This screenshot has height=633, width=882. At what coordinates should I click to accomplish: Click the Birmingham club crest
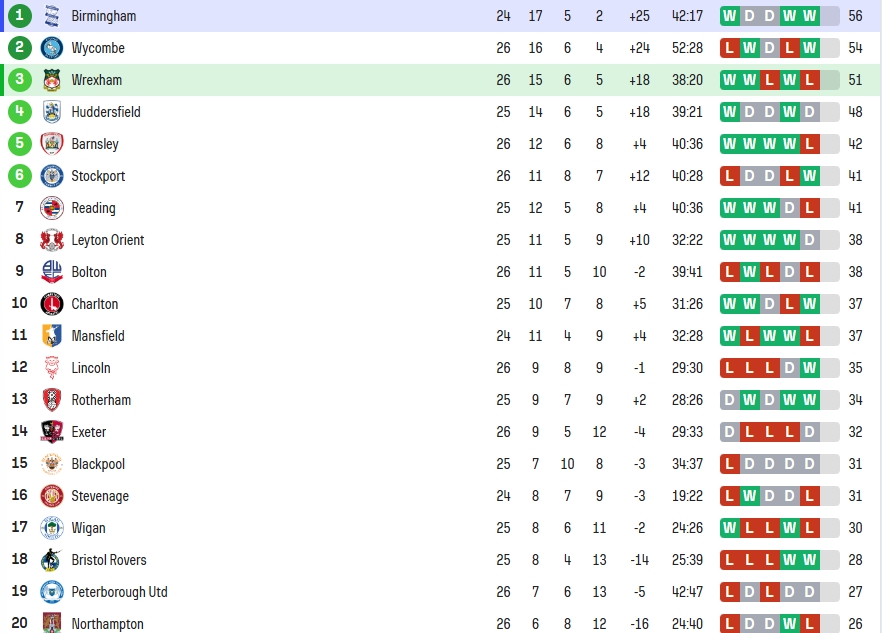click(x=52, y=16)
